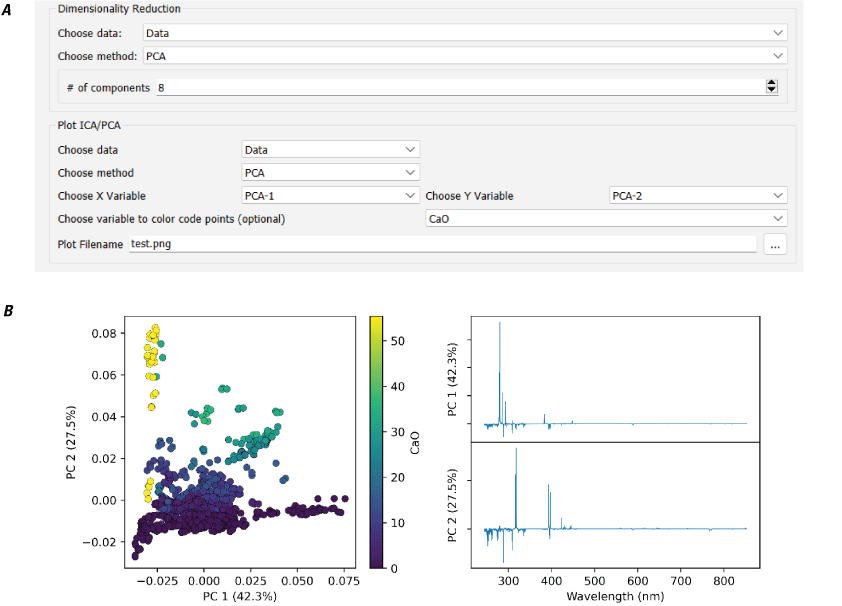The height and width of the screenshot is (606, 842).
Task: Open 'Choose data' dropdown in Plot ICA/PCA
Action: click(x=330, y=150)
